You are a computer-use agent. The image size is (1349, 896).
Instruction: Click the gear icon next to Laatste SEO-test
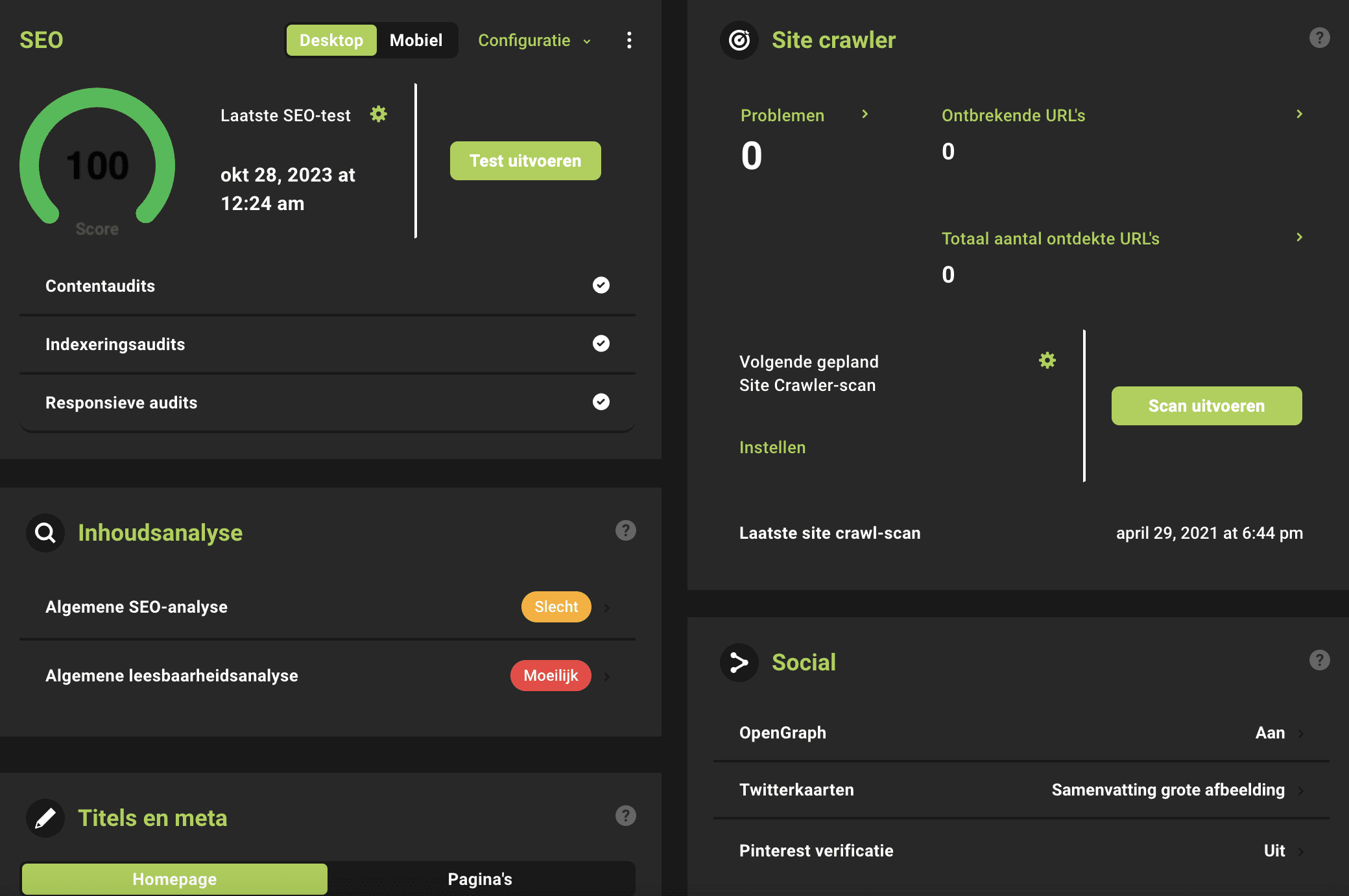(x=378, y=113)
